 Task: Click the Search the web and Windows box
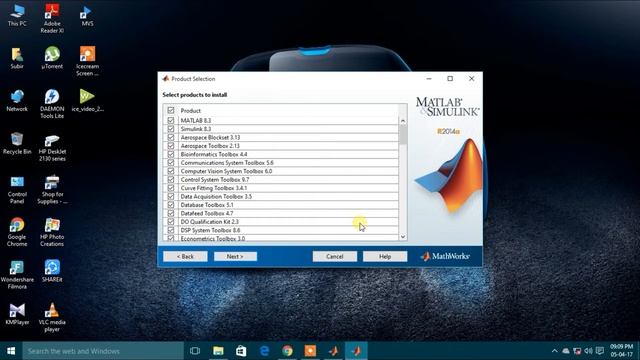[x=103, y=351]
